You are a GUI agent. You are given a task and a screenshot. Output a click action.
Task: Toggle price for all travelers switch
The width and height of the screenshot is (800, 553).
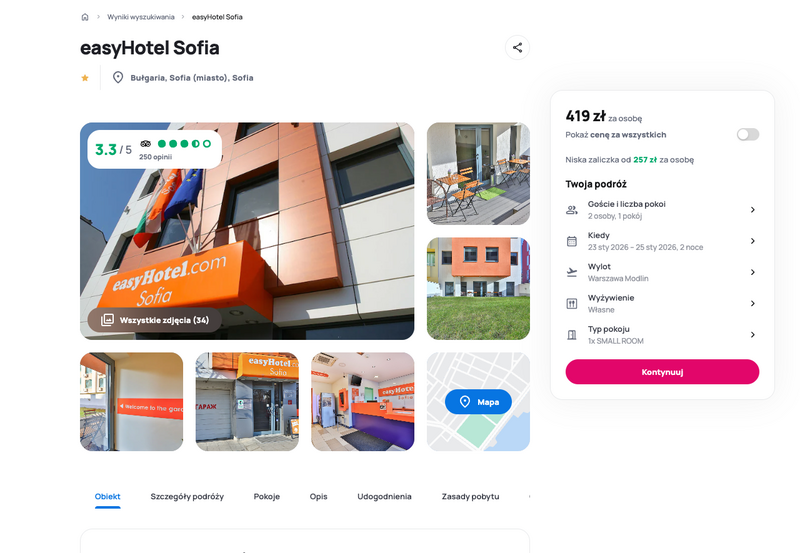click(x=747, y=134)
